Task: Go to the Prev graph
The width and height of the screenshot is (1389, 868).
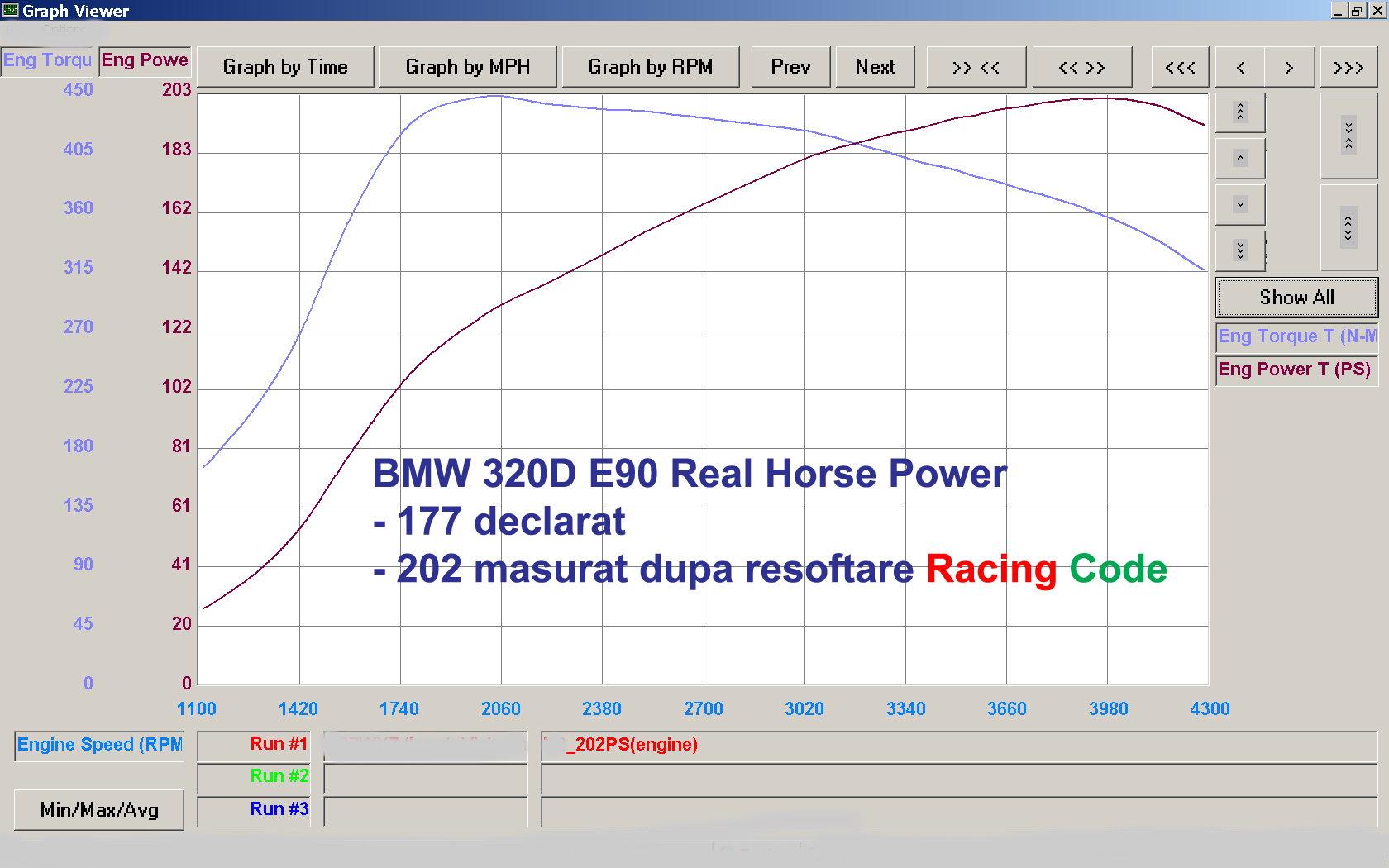Action: (790, 68)
